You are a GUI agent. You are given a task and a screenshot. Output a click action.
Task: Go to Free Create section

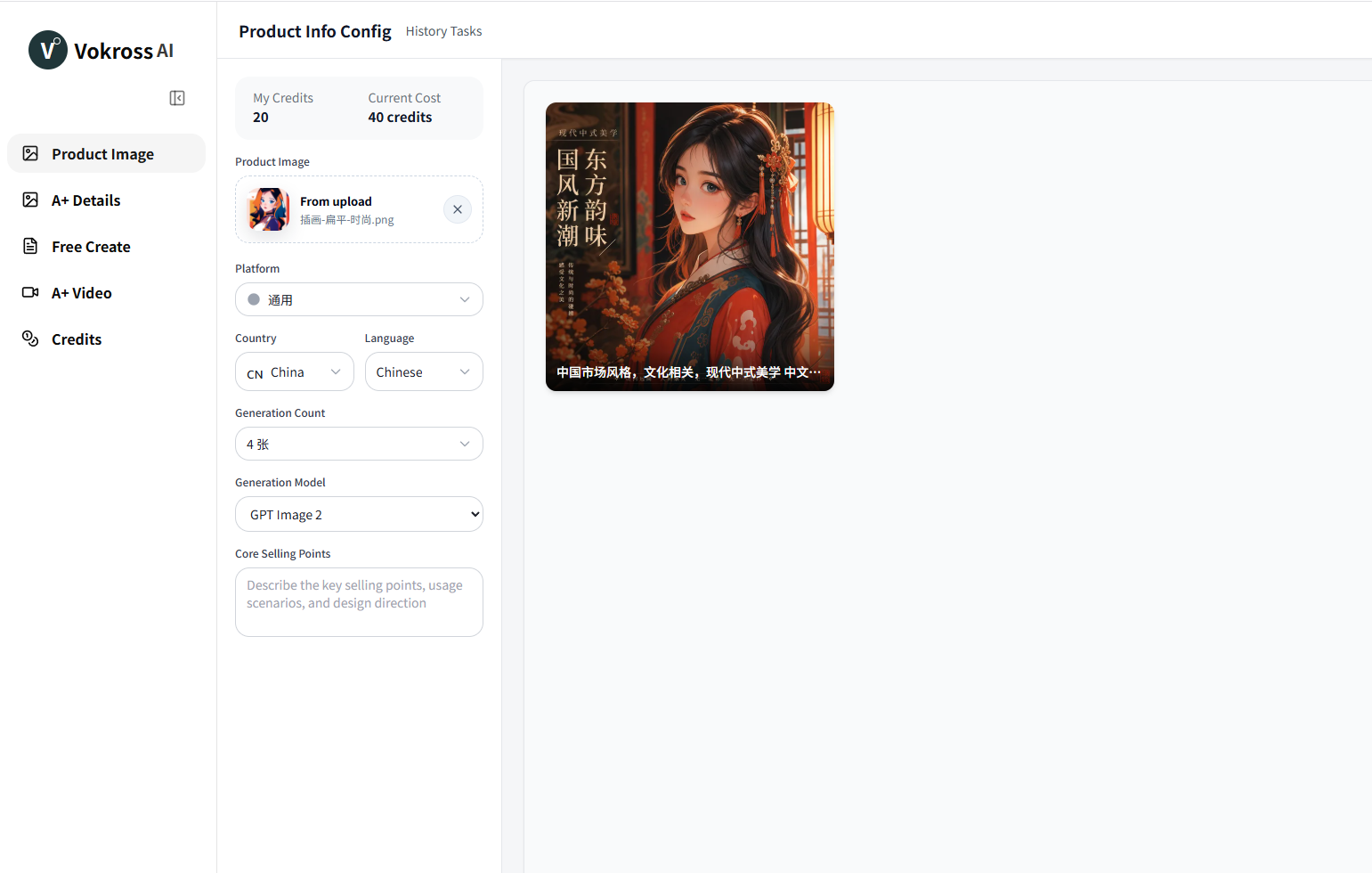tap(106, 246)
